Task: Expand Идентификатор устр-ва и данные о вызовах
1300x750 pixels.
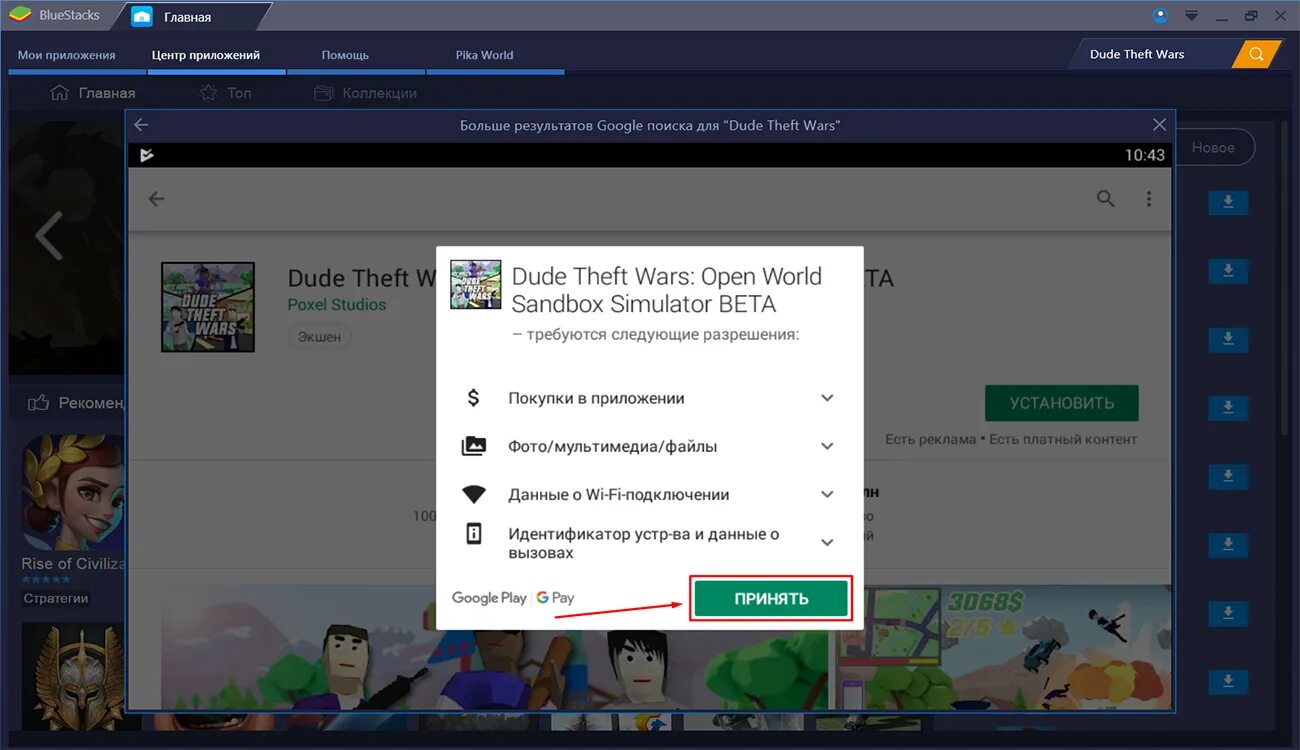Action: pos(827,542)
